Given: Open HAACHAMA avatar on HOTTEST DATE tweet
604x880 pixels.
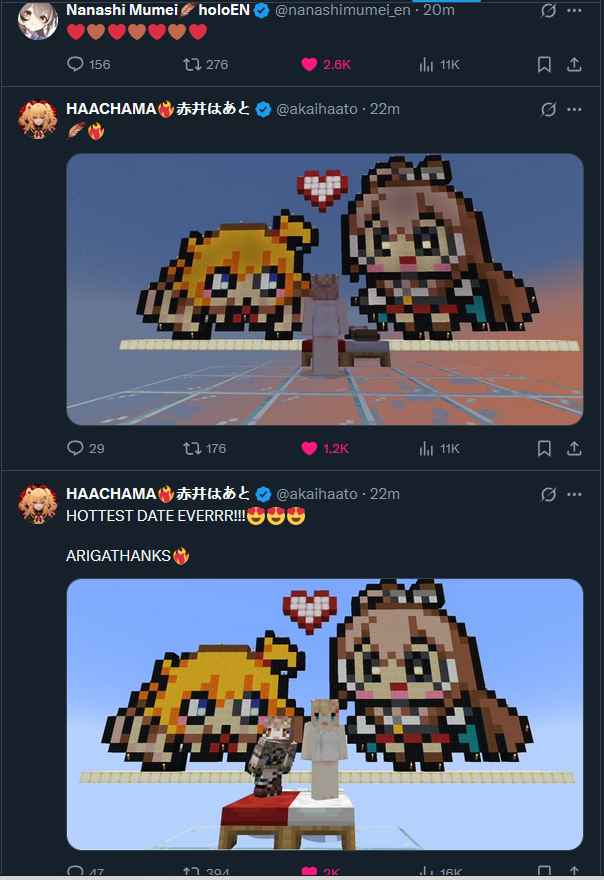Looking at the screenshot, I should [38, 504].
